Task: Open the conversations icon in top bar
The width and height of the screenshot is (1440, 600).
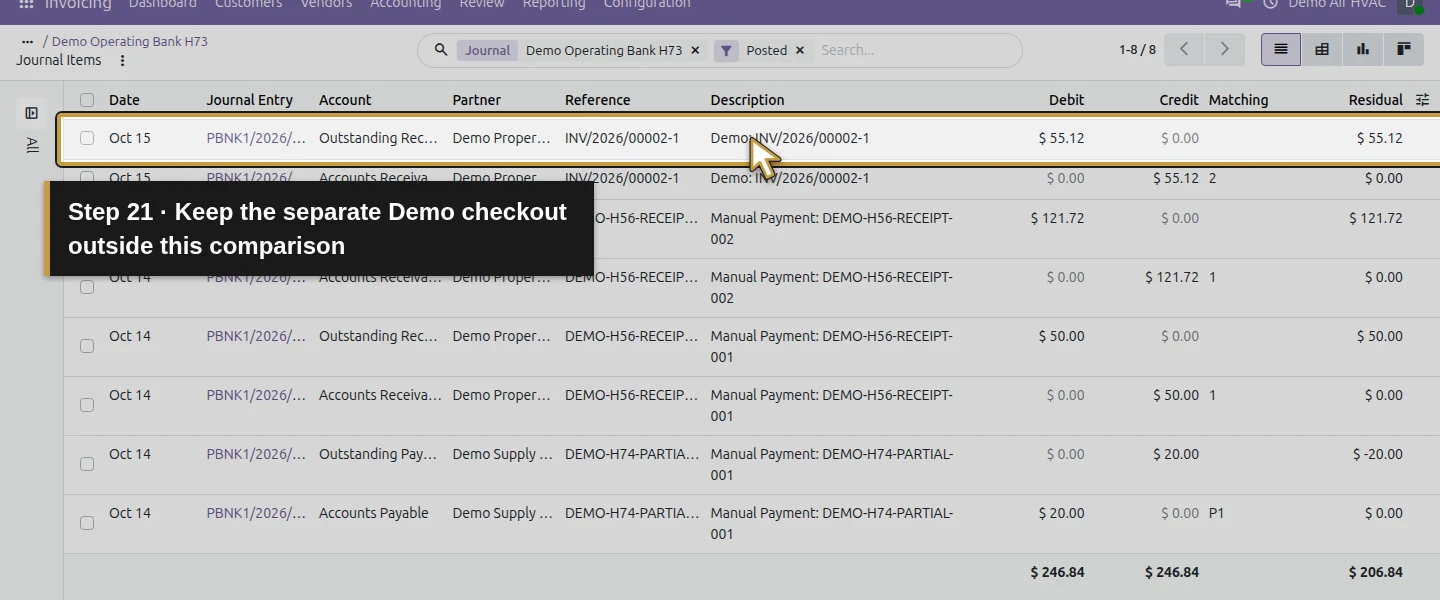Action: coord(1233,4)
